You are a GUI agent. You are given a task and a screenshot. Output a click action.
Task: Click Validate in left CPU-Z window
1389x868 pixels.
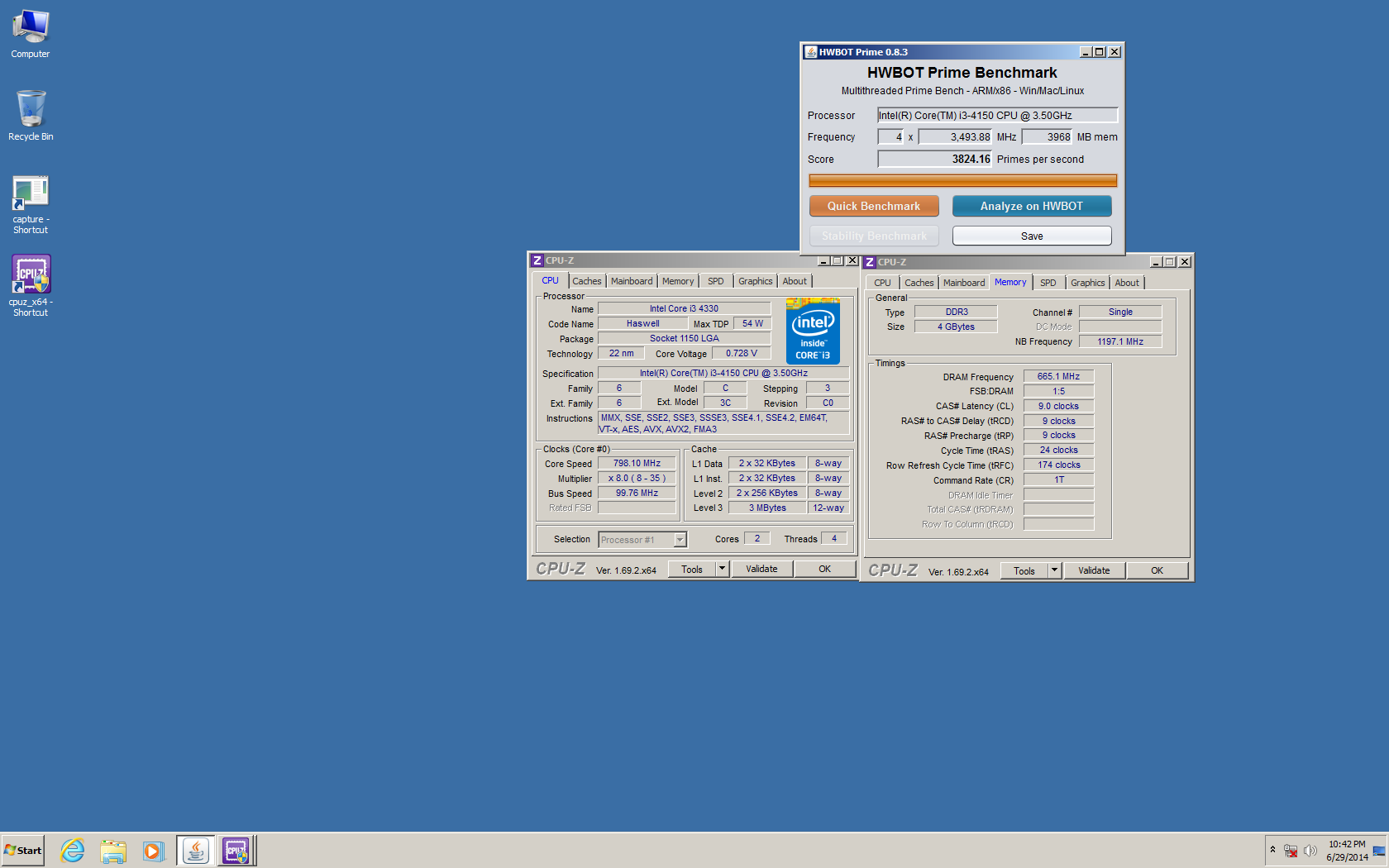tap(761, 569)
